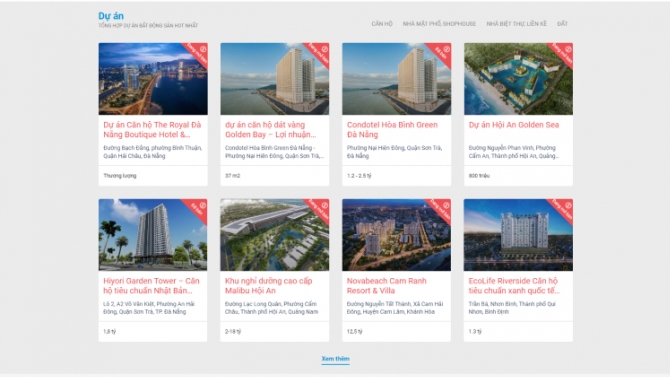
Task: Open Hội An Golden Sea aerial thumbnail
Action: tap(518, 79)
